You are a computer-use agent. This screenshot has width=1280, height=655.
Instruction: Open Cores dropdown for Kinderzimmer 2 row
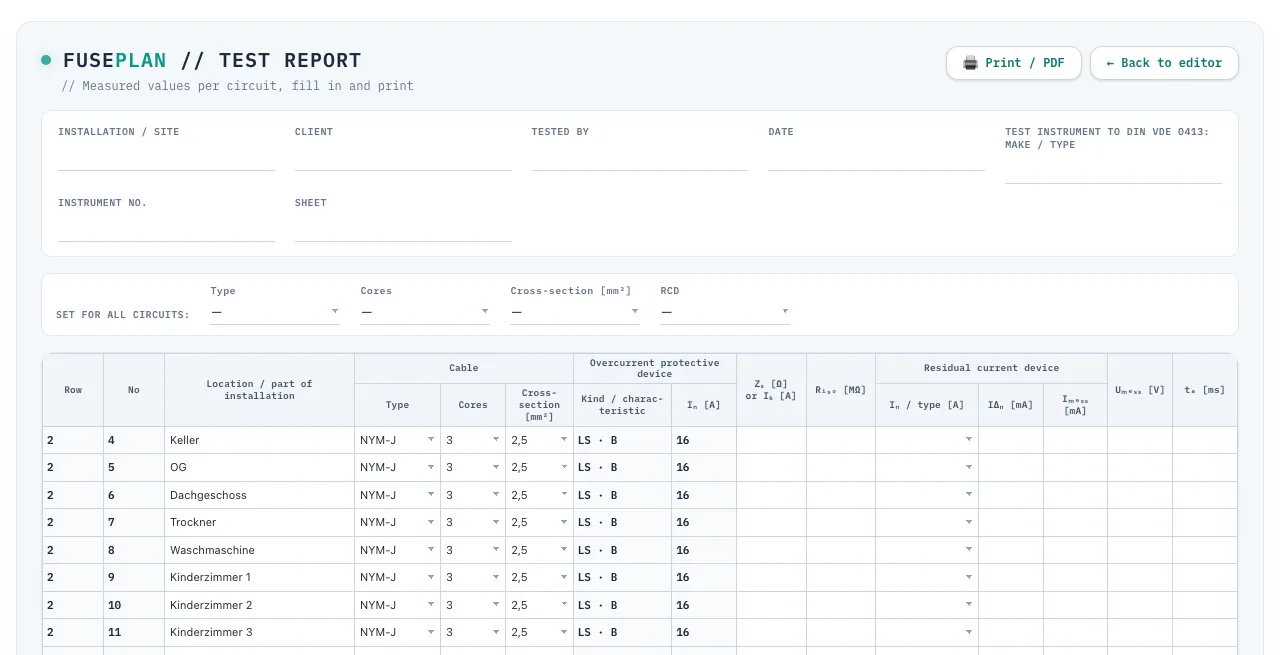473,605
